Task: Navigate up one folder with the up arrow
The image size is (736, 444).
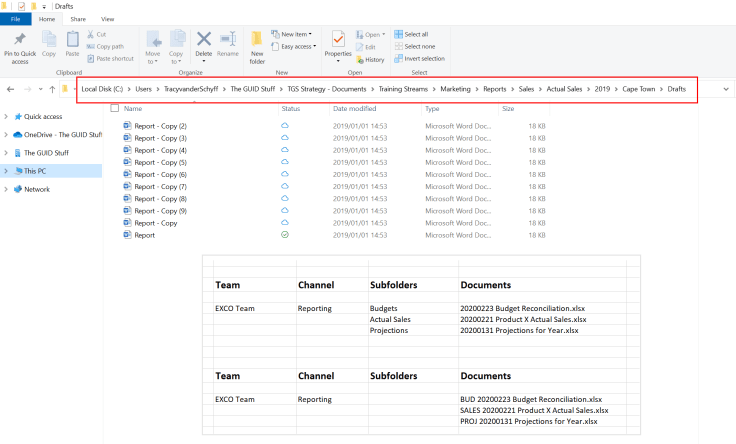Action: (52, 89)
